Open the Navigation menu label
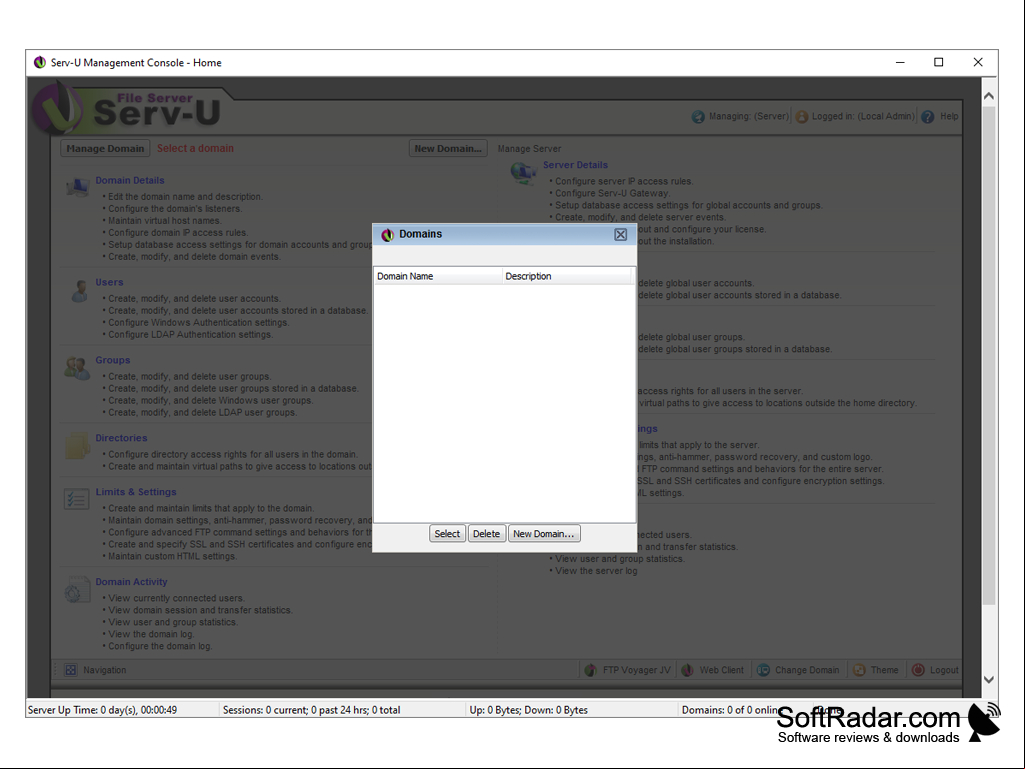1025x769 pixels. pyautogui.click(x=105, y=670)
